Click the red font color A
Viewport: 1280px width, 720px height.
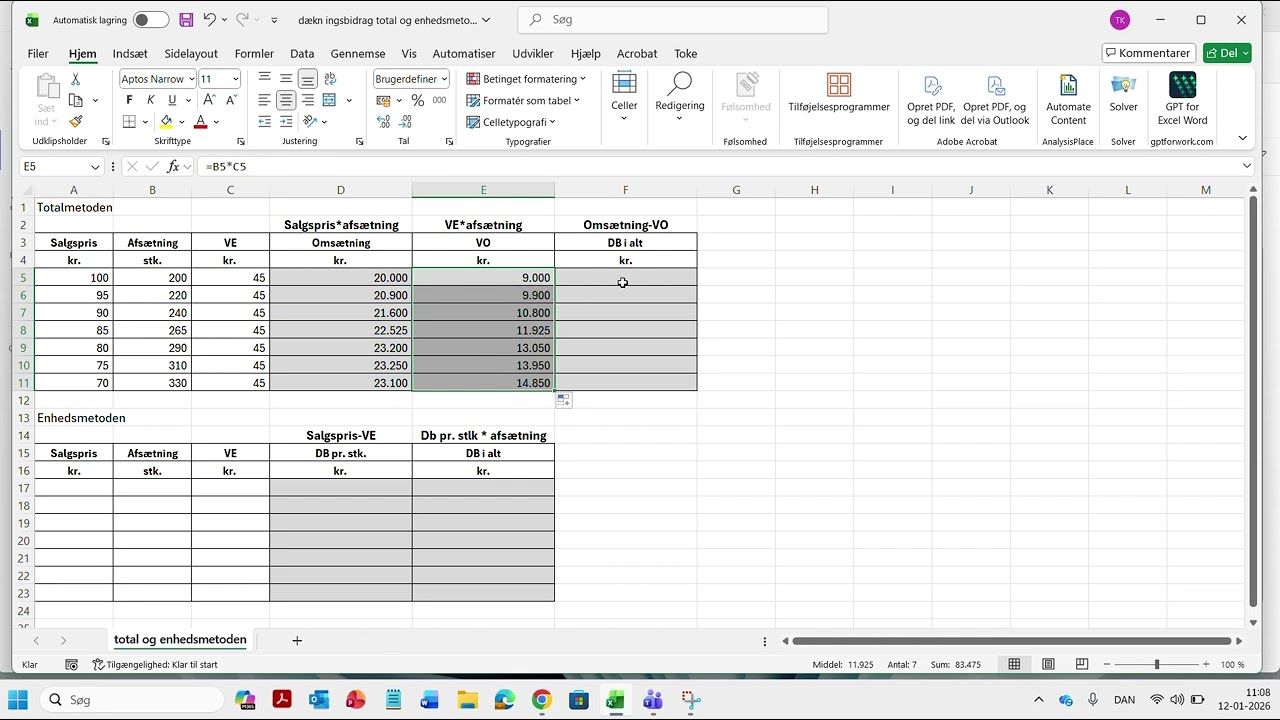pos(200,122)
